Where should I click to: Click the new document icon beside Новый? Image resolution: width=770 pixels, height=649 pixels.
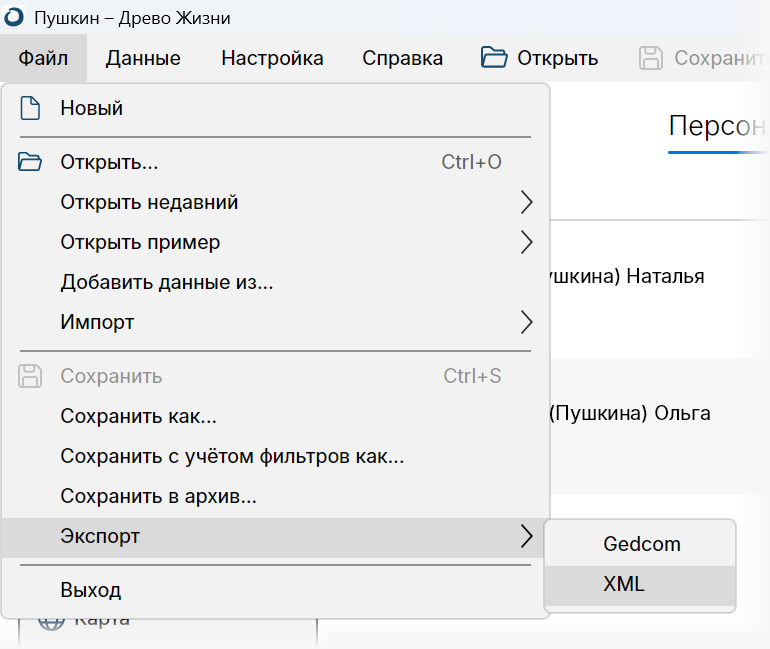tap(30, 108)
